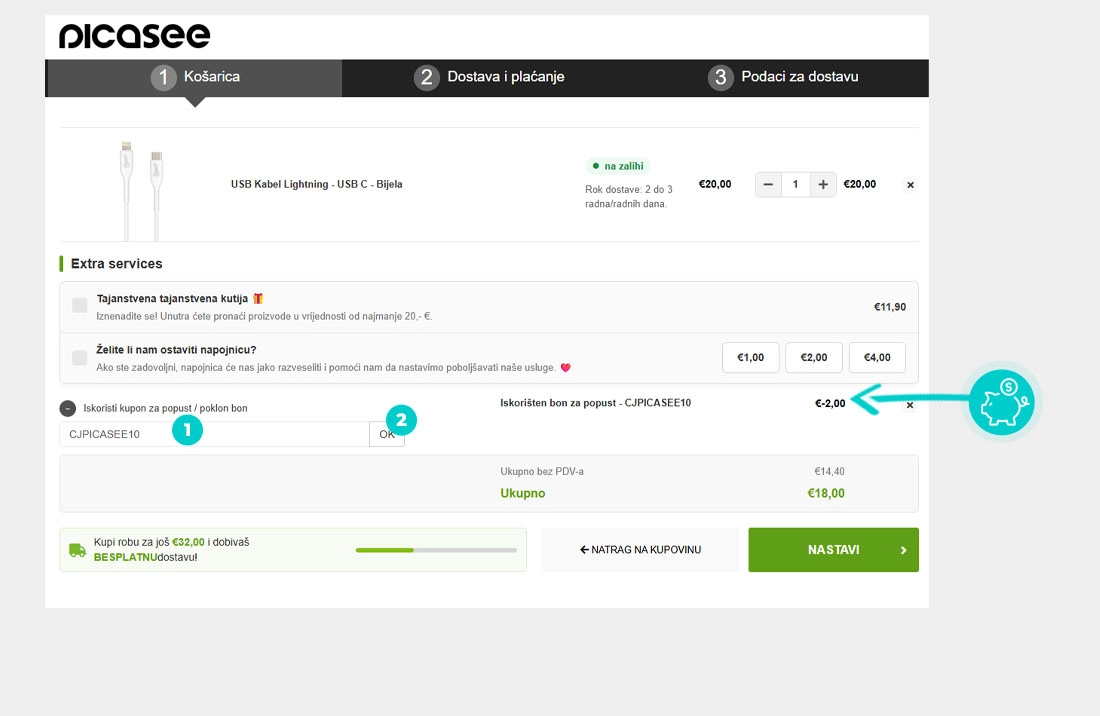
Task: Open the USB Kabel Lightning product name
Action: 316,184
